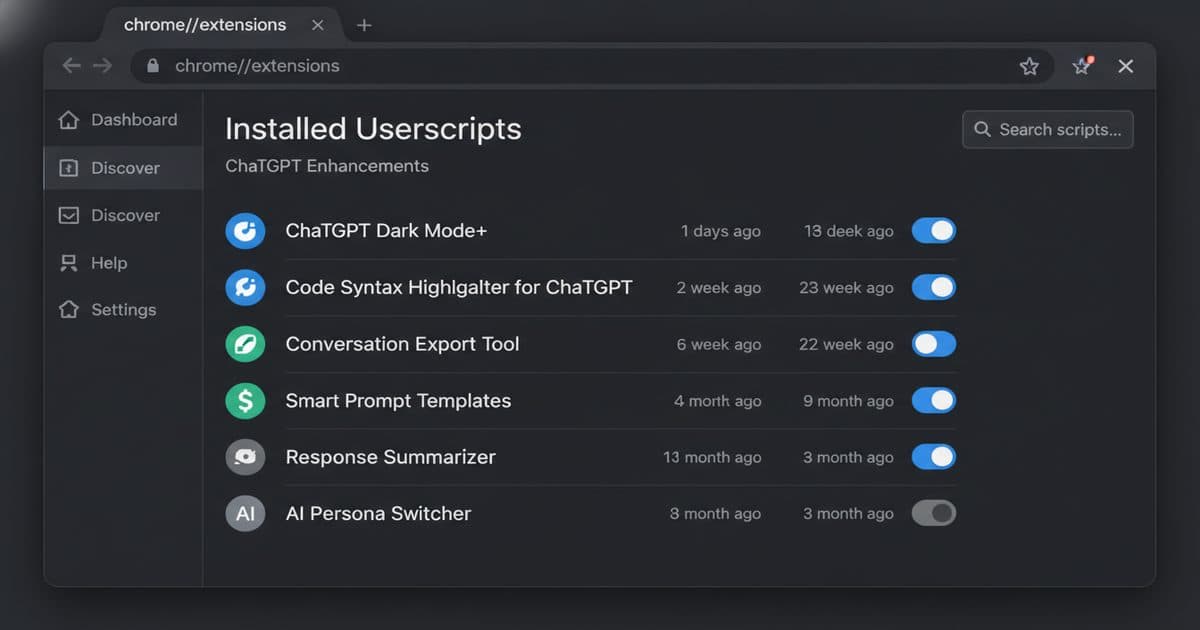Open a new tab with plus icon

pyautogui.click(x=364, y=25)
